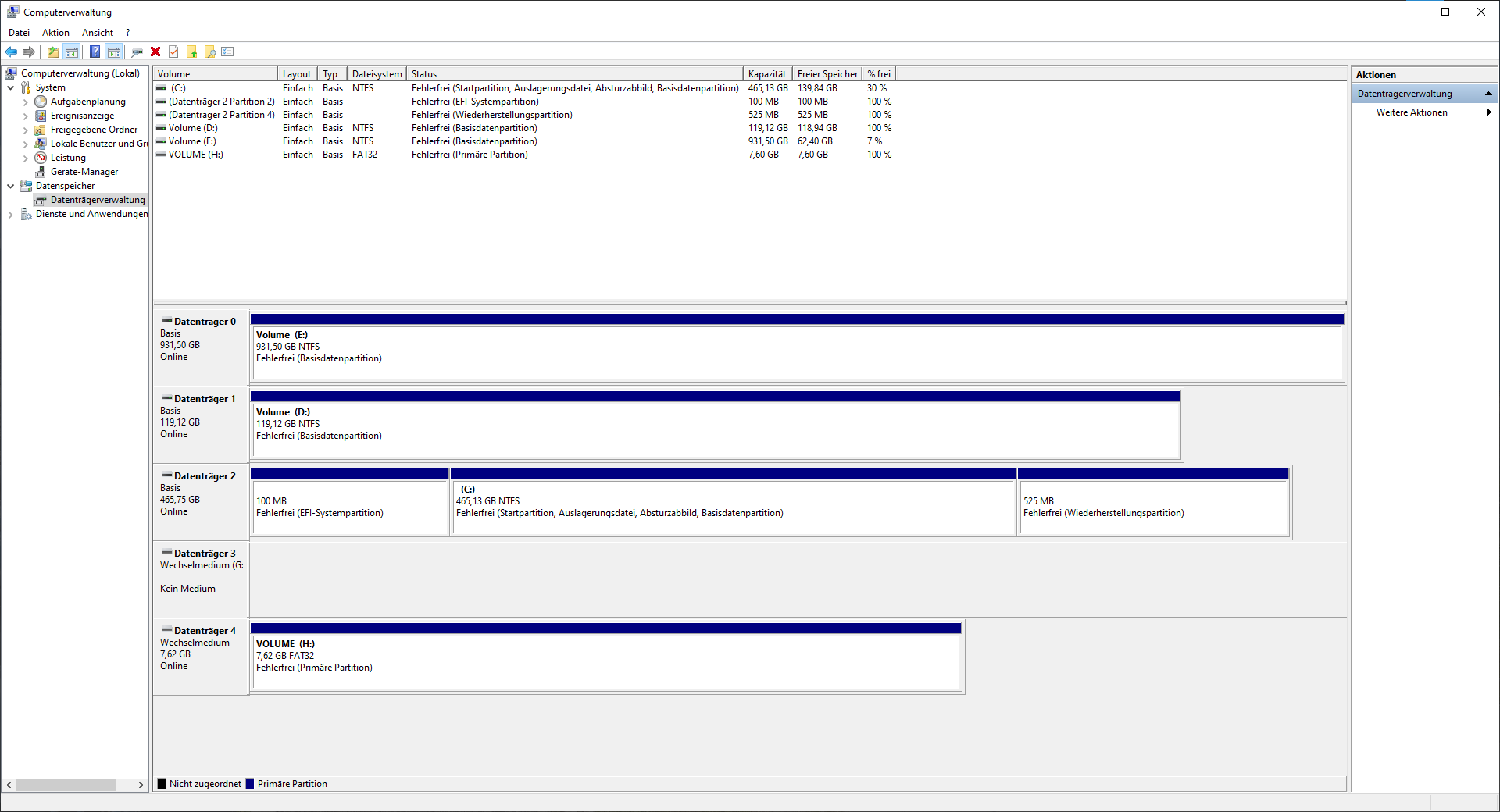This screenshot has height=812, width=1500.
Task: Click the checklist view settings toolbar icon
Action: coord(227,52)
